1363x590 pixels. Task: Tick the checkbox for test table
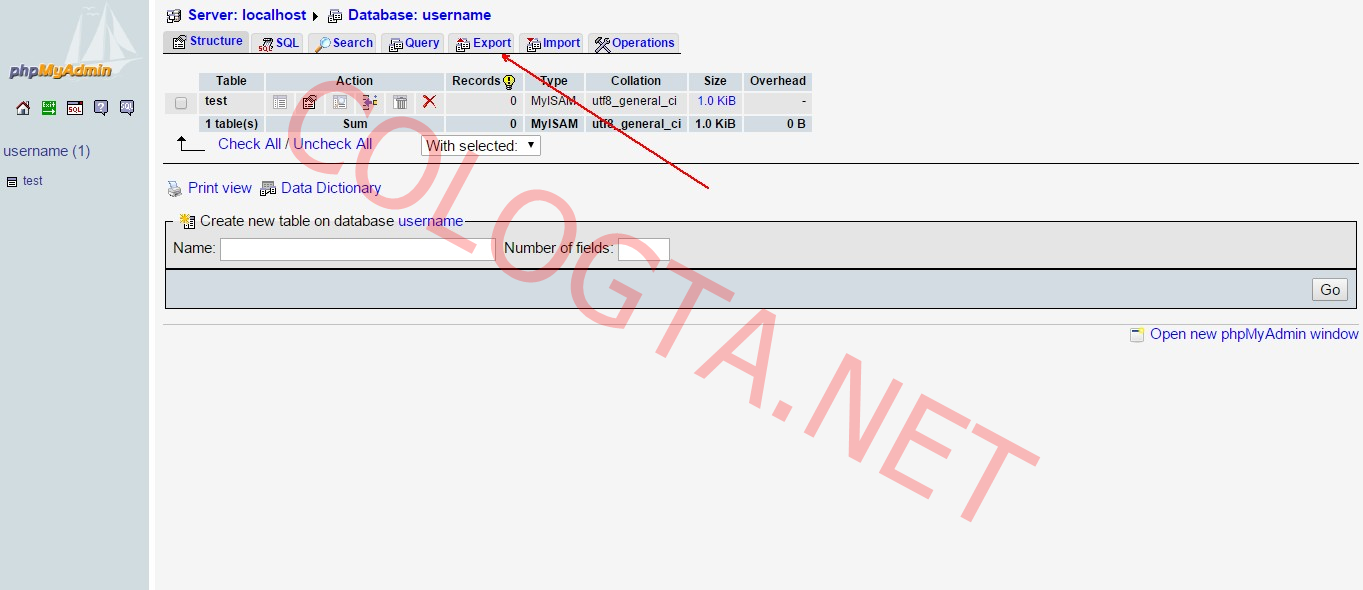click(x=181, y=102)
